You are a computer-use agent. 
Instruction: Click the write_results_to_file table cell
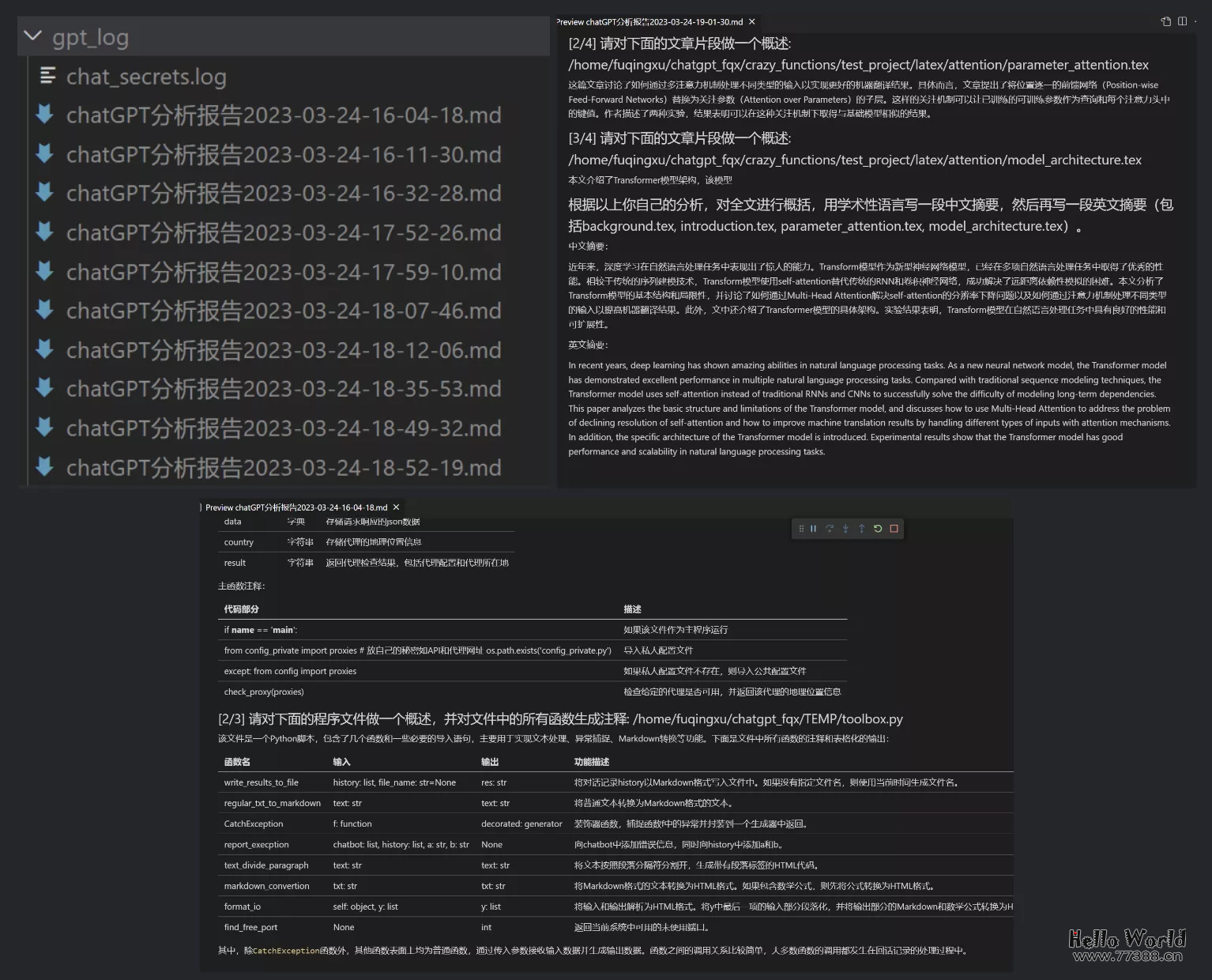coord(262,782)
